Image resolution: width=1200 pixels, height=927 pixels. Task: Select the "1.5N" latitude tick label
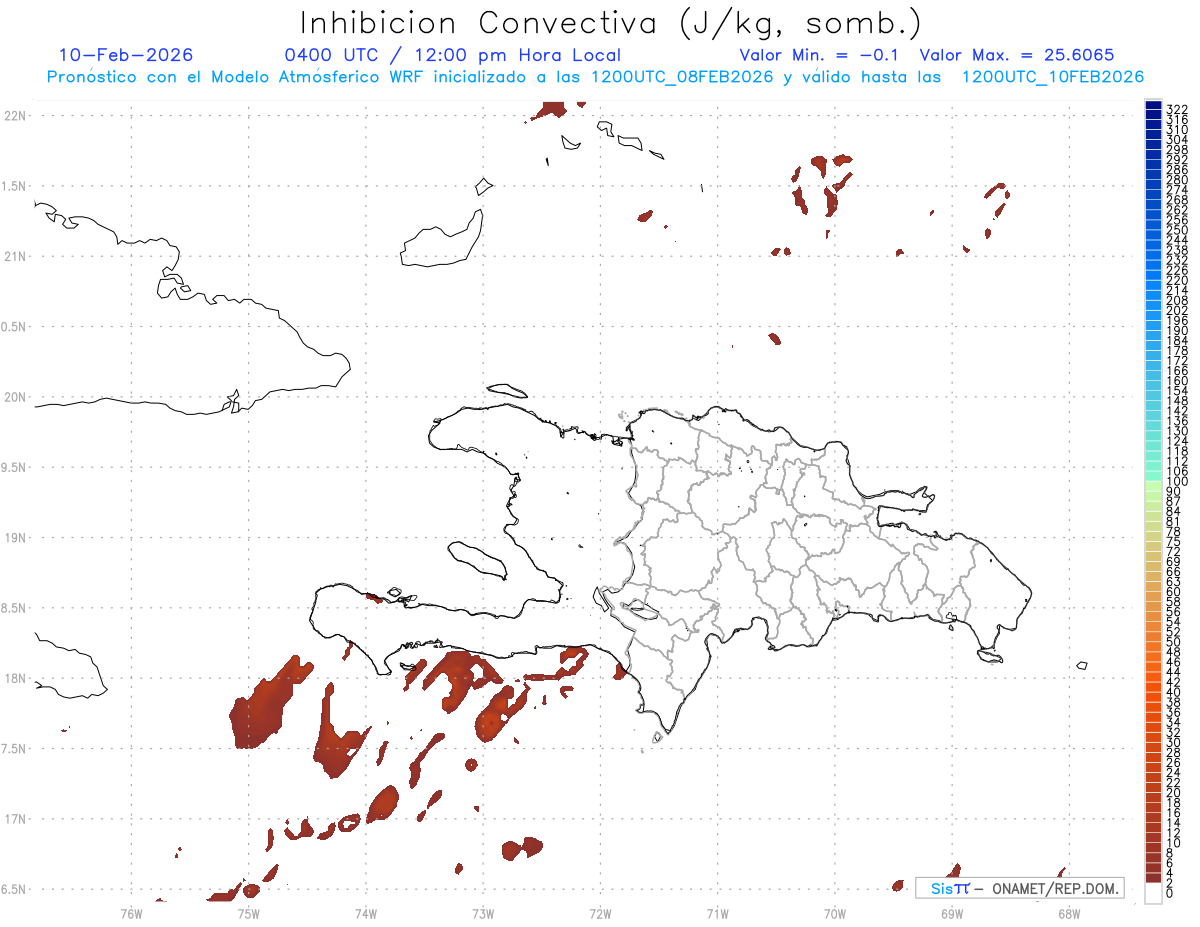14,186
